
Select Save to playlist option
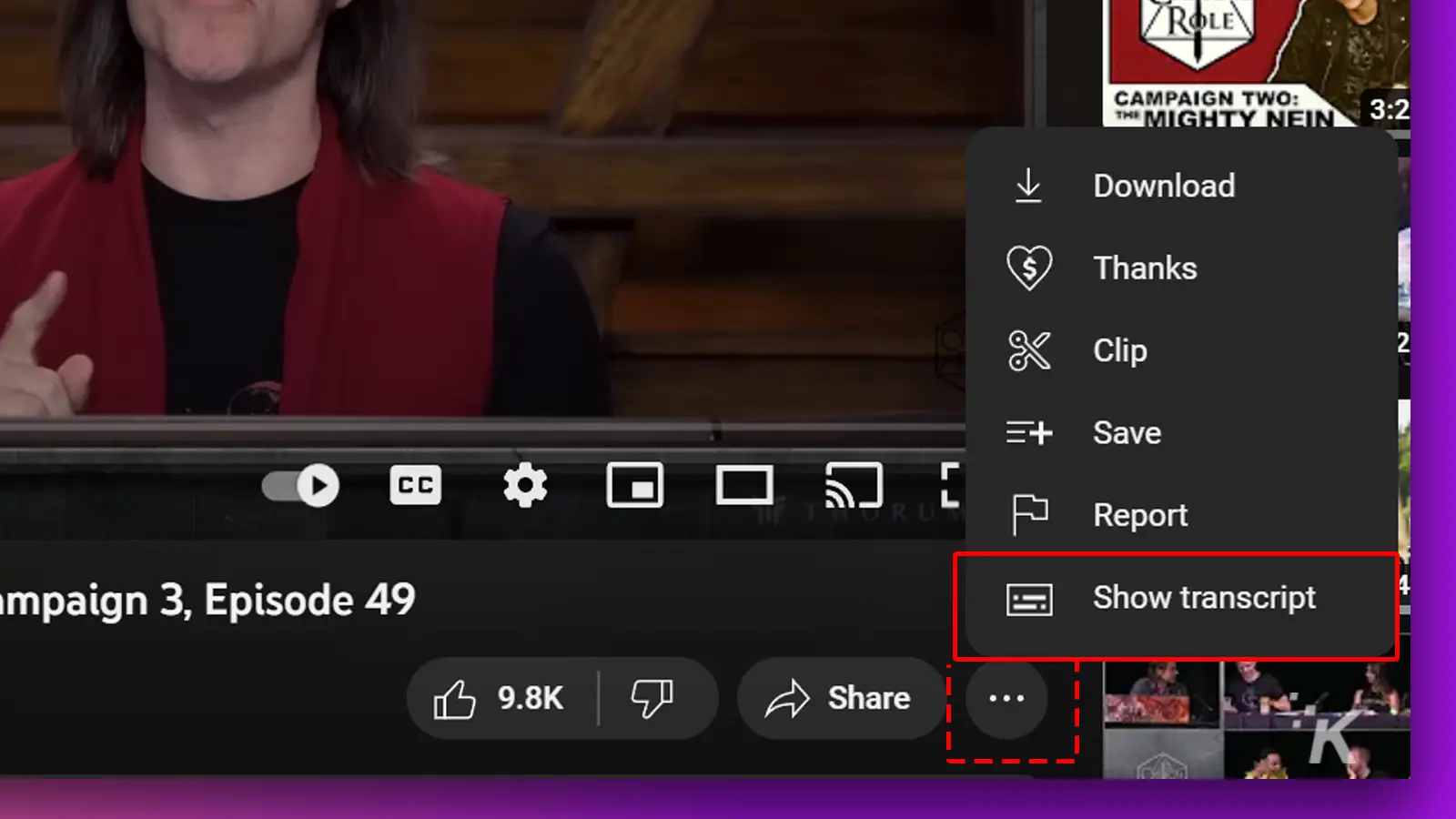(1181, 432)
